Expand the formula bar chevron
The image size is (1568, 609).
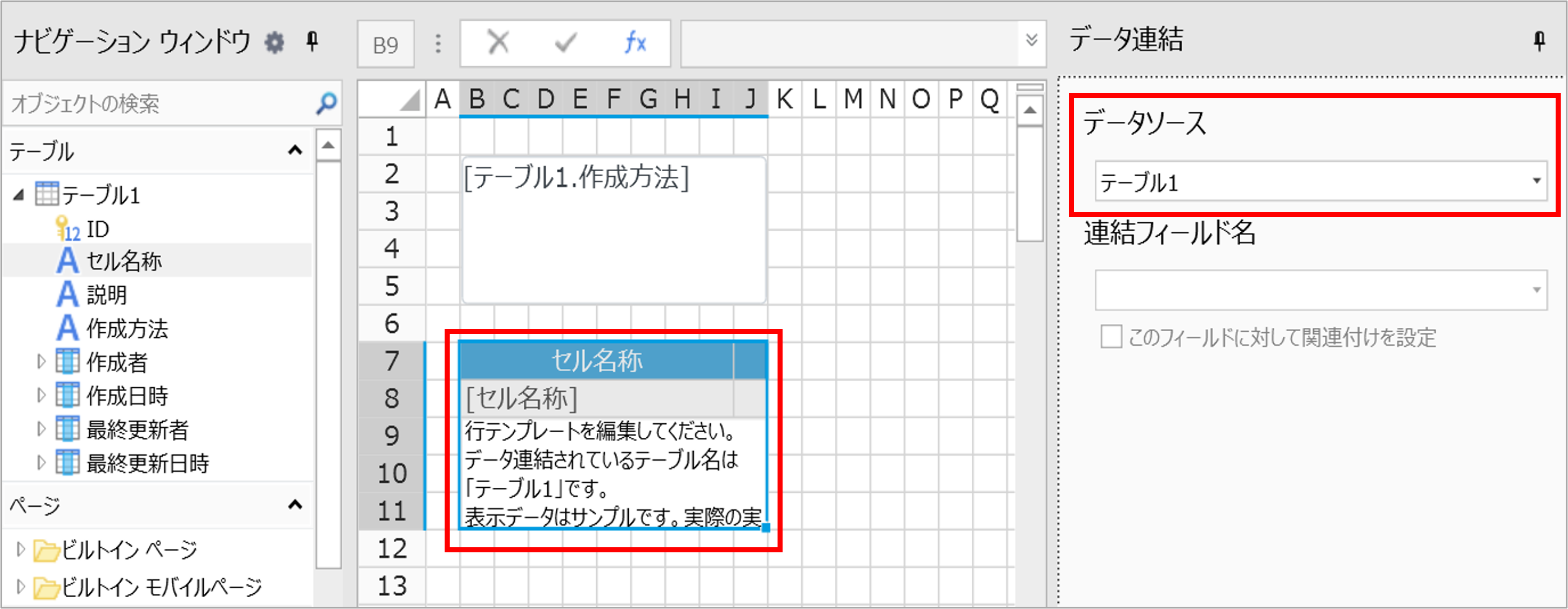[x=1031, y=41]
